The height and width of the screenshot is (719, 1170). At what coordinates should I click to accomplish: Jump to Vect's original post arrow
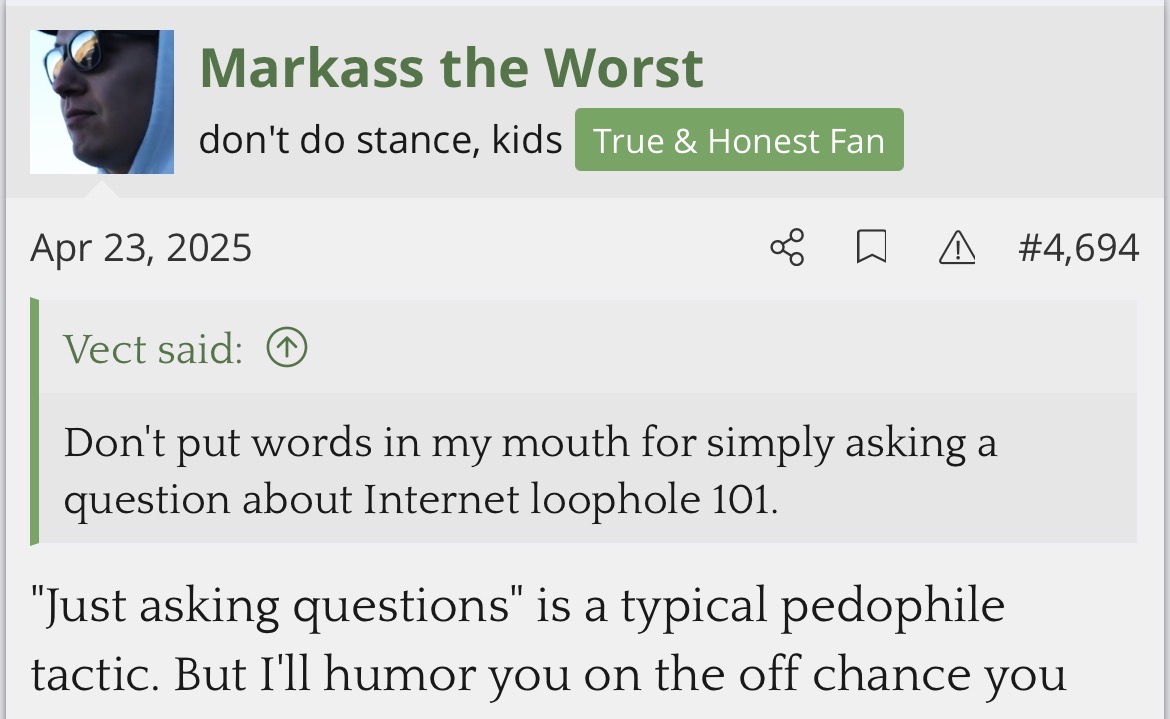pyautogui.click(x=287, y=348)
